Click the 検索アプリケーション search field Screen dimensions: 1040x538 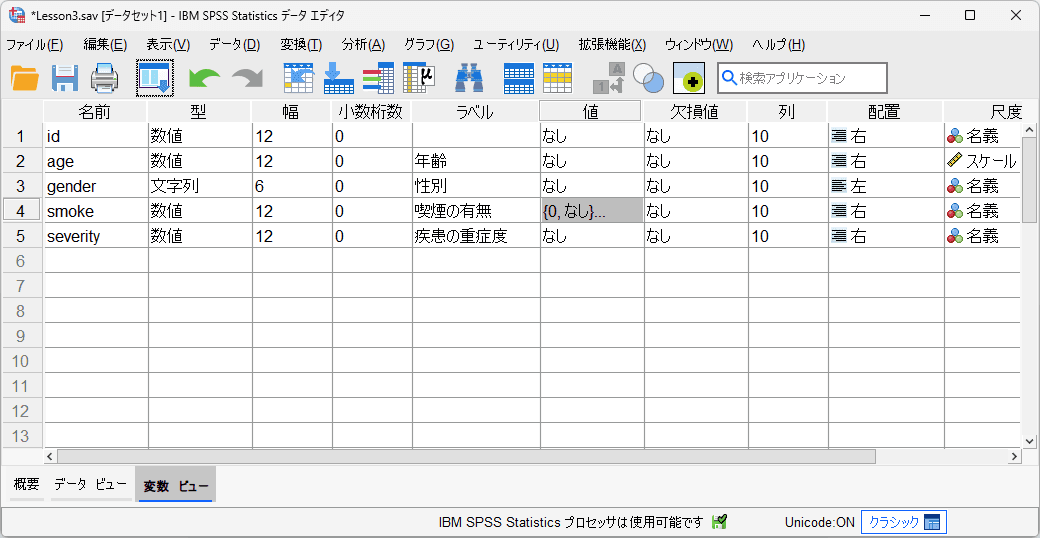[x=802, y=78]
